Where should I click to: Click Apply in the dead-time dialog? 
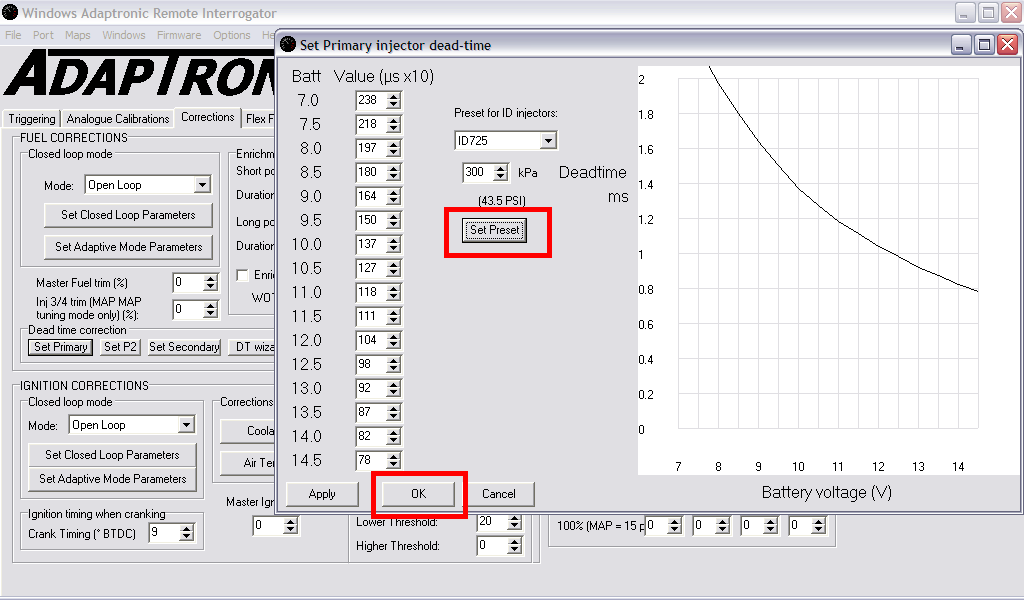[x=322, y=494]
